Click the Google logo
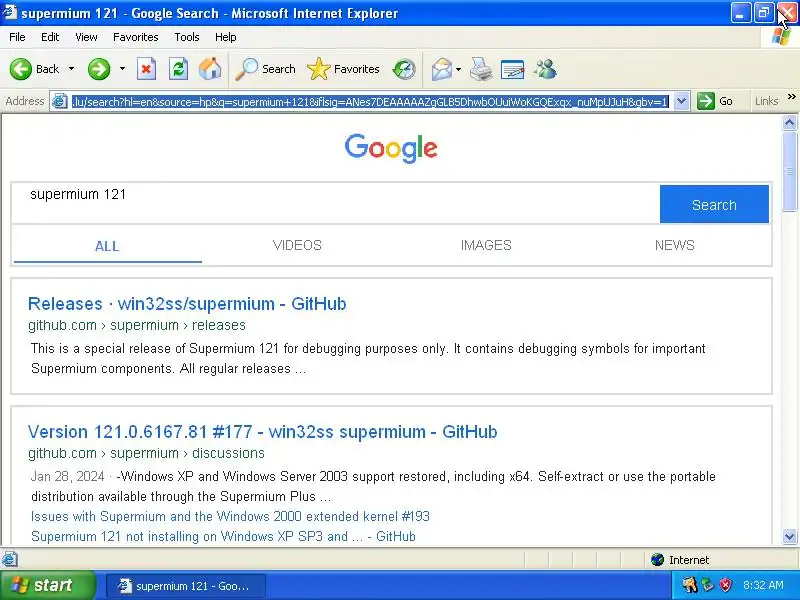 point(391,148)
